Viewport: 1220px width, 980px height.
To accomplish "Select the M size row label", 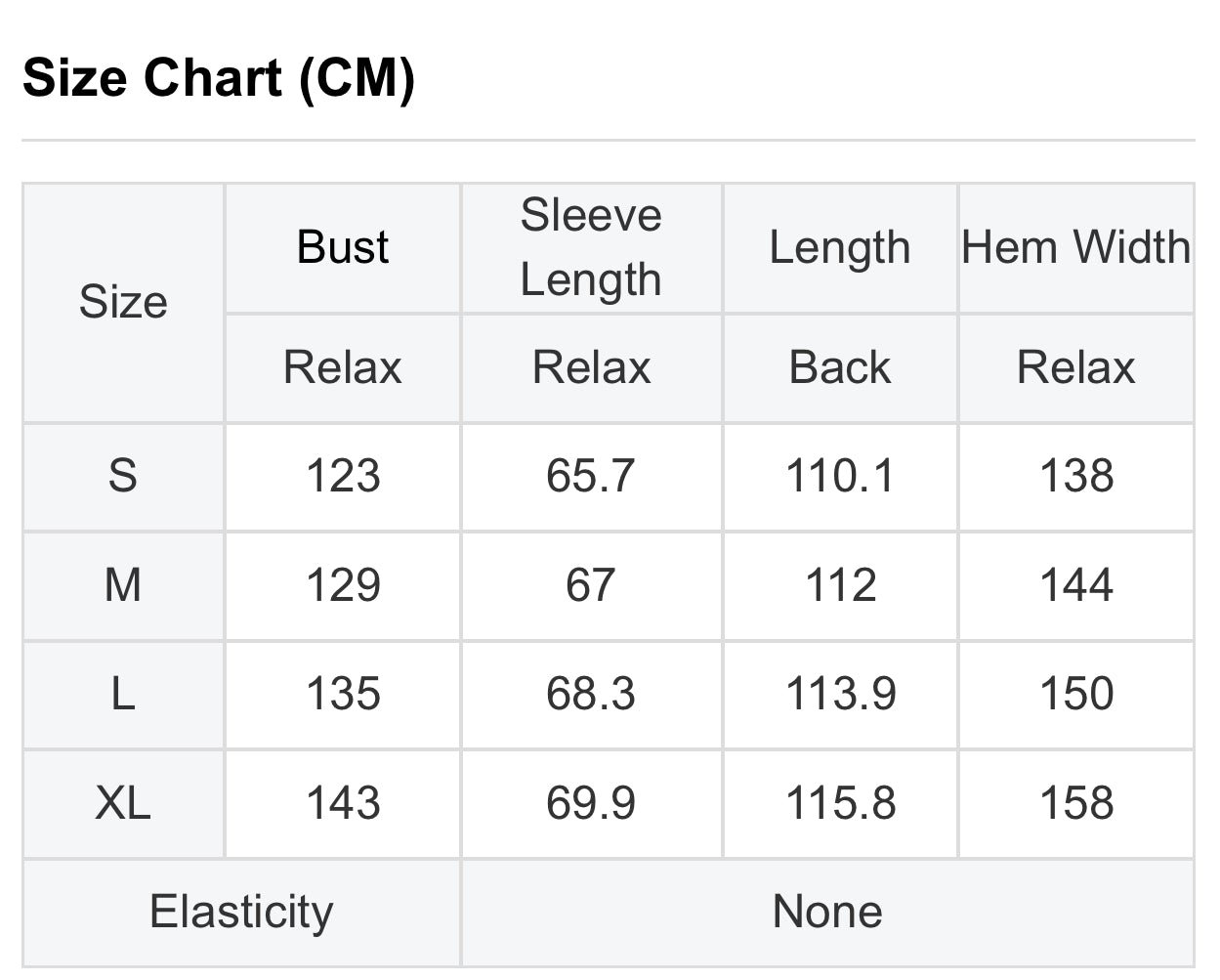I will [123, 585].
